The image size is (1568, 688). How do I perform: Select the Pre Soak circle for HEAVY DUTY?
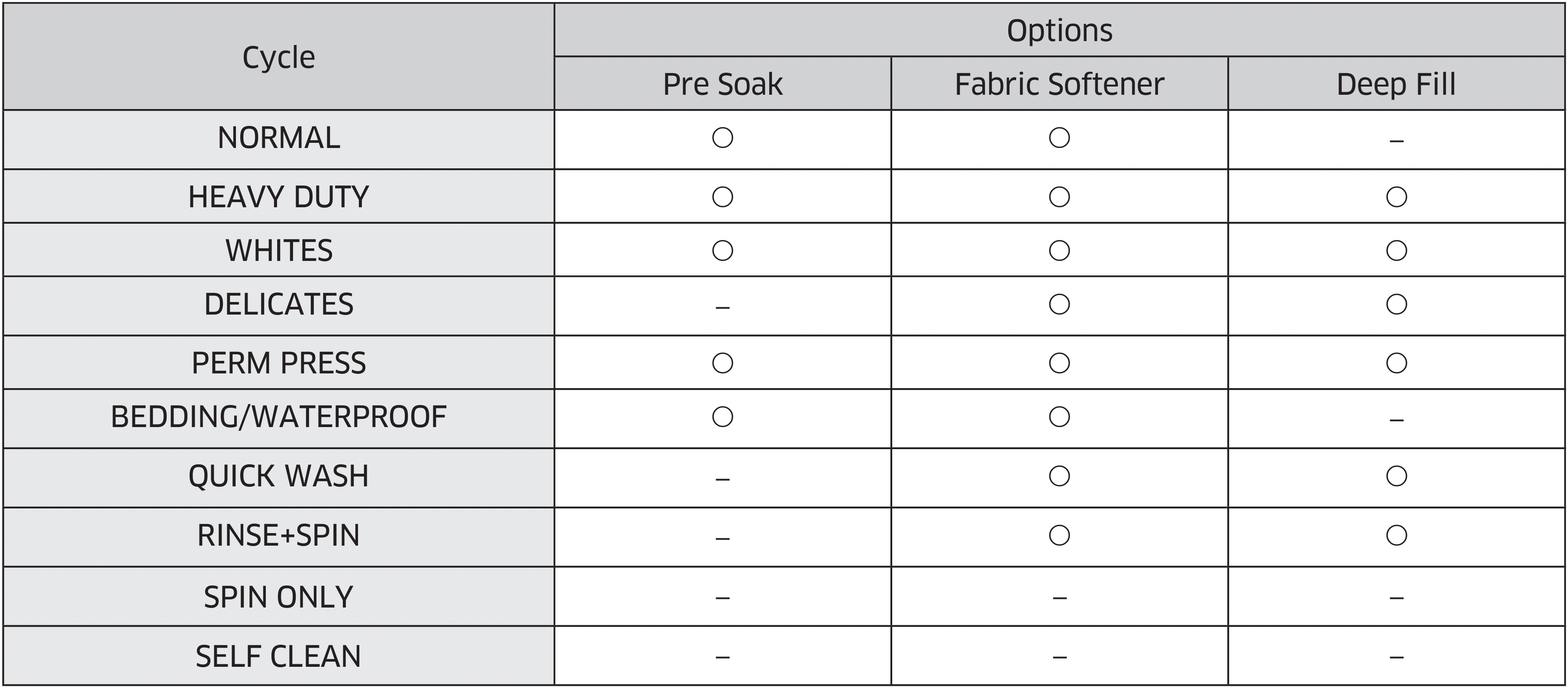(x=723, y=196)
